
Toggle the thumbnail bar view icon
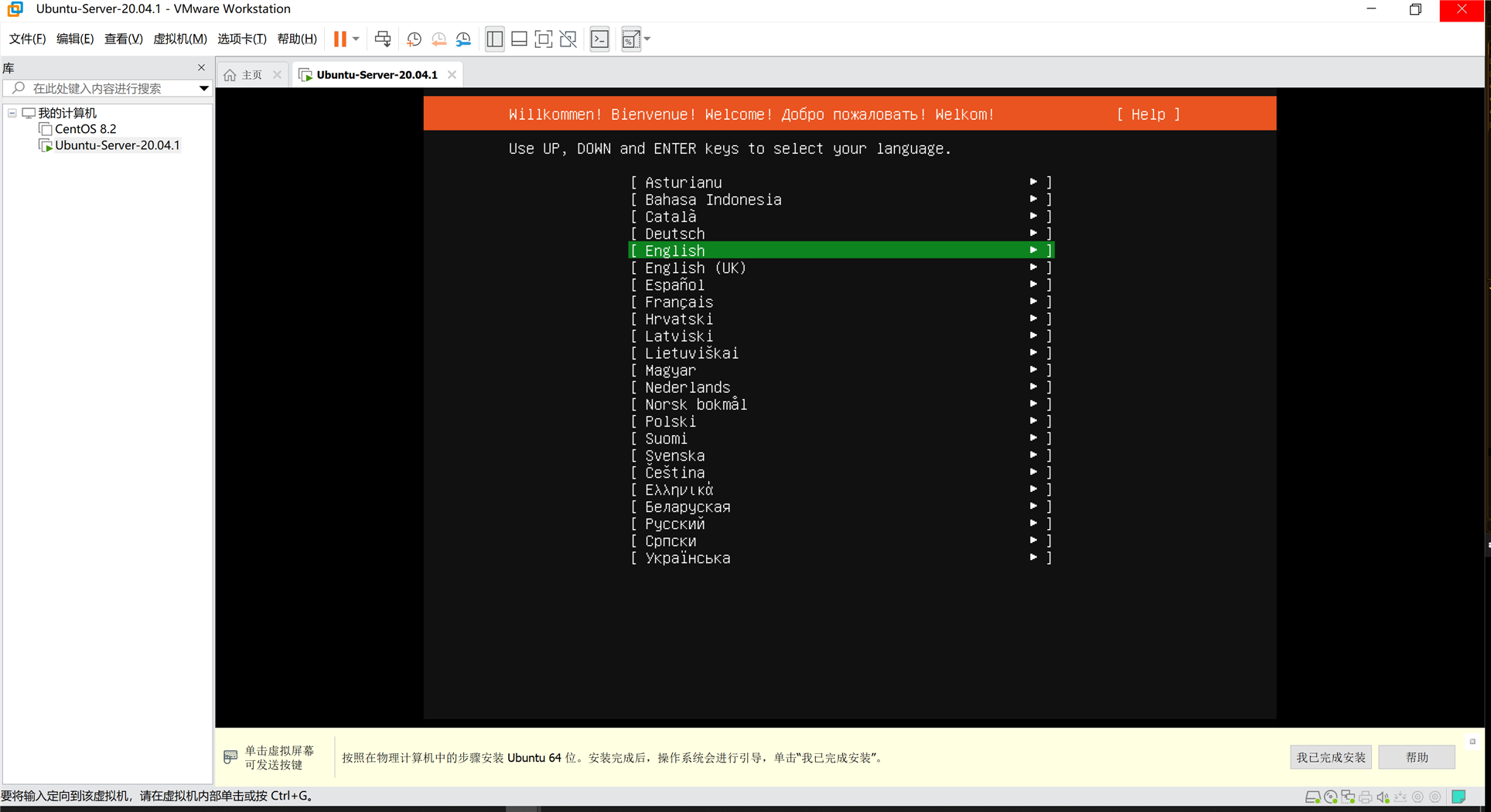coord(519,39)
